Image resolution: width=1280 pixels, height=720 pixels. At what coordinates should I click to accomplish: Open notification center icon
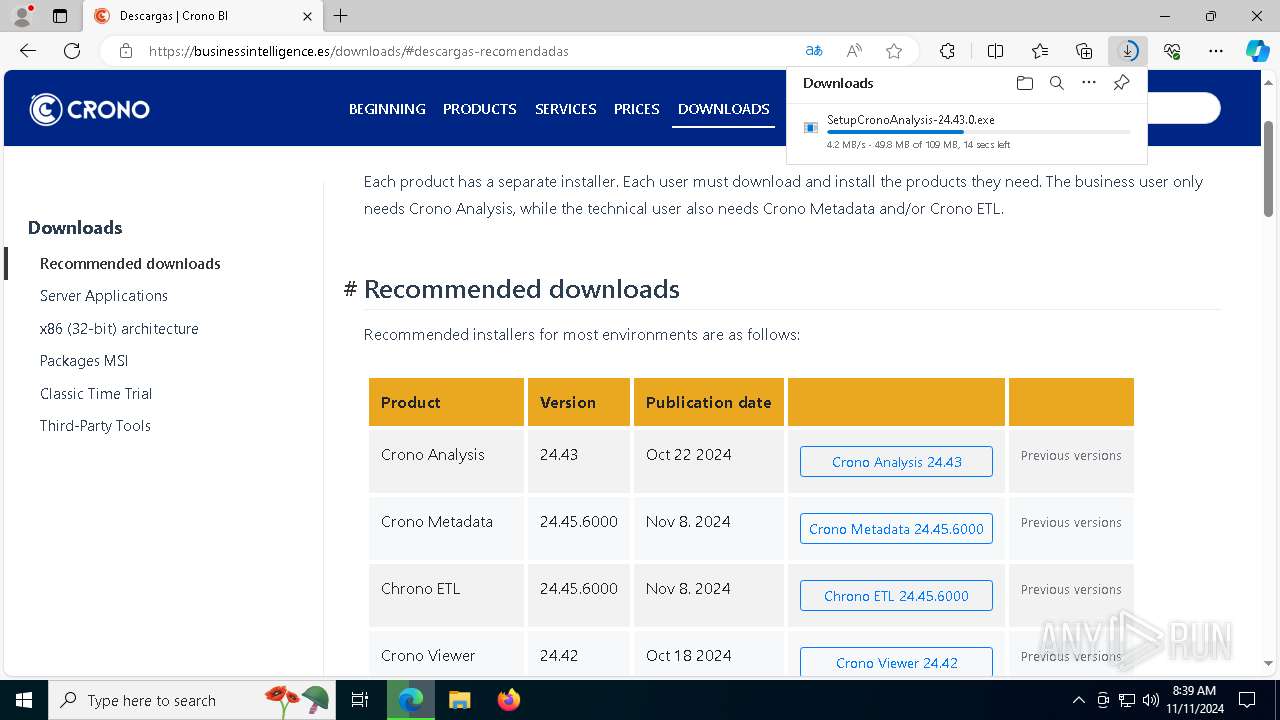[1247, 700]
